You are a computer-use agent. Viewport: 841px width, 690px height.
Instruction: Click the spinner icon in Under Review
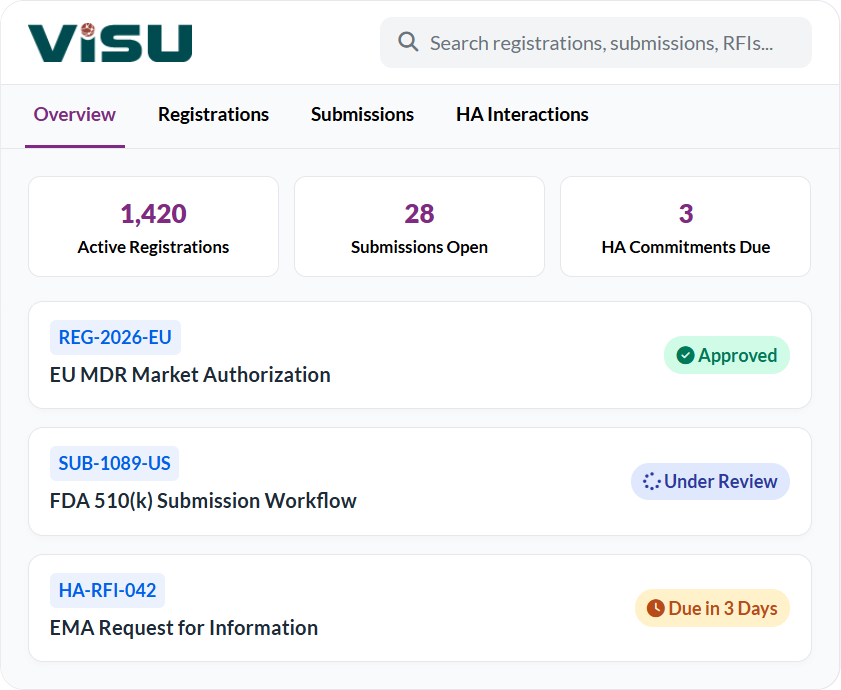coord(651,481)
